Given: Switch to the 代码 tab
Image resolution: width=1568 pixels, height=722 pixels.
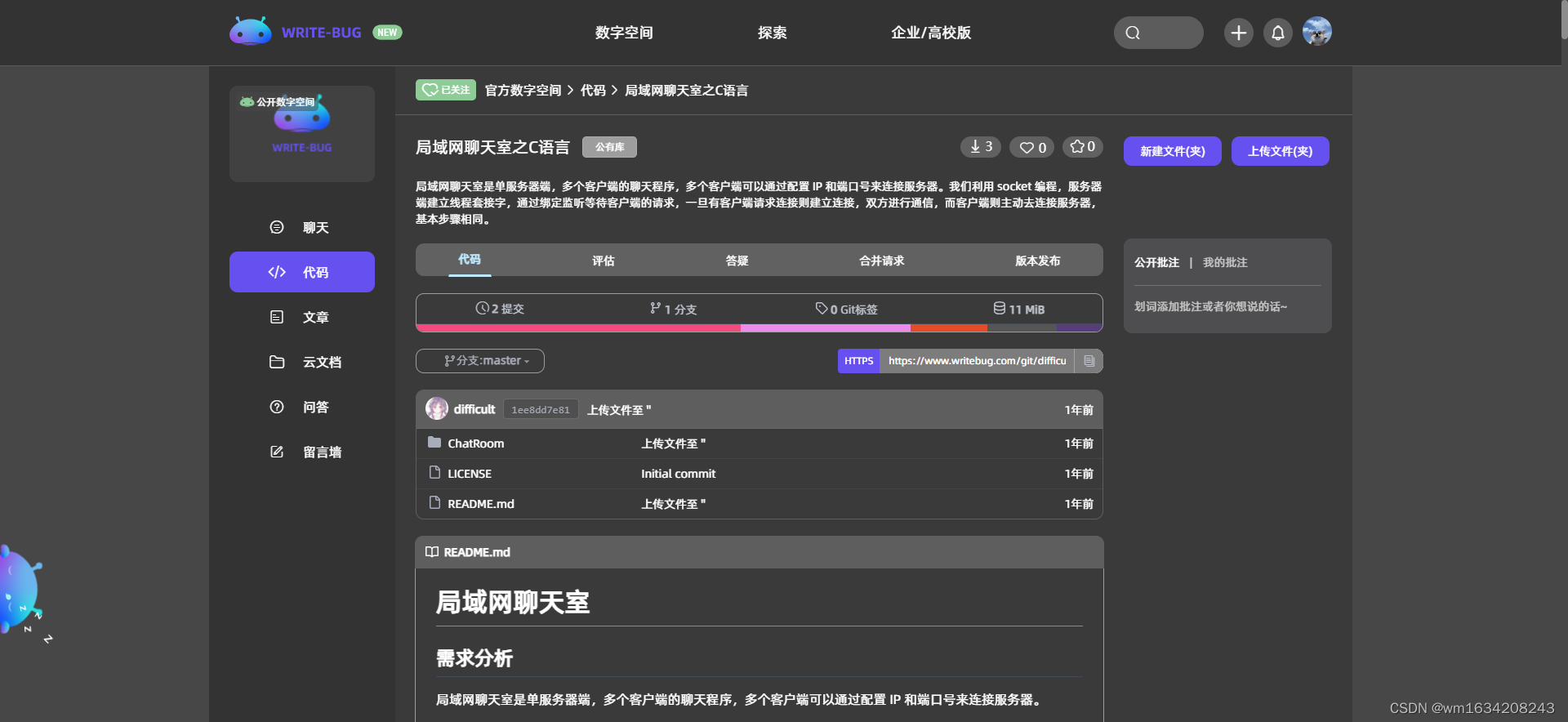Looking at the screenshot, I should [470, 260].
